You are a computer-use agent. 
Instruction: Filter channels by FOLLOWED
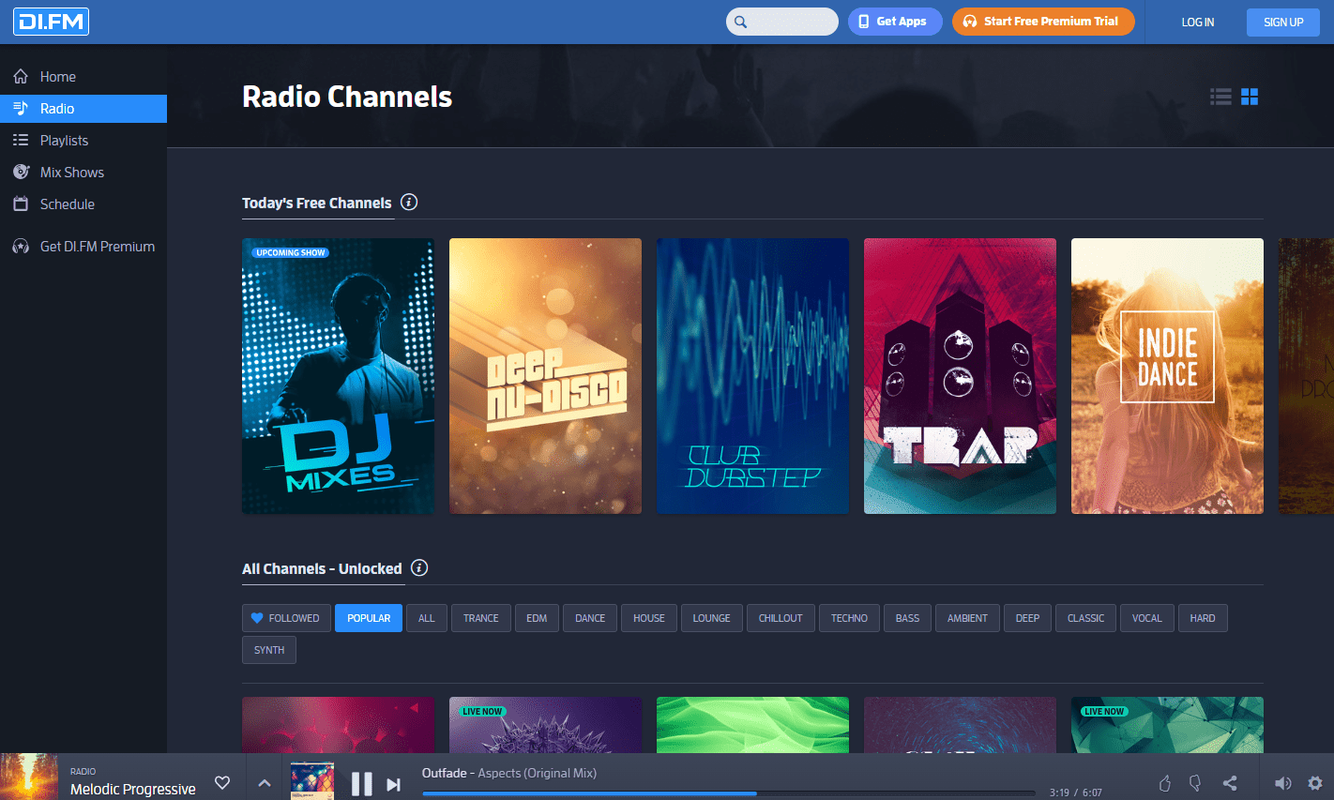[286, 618]
